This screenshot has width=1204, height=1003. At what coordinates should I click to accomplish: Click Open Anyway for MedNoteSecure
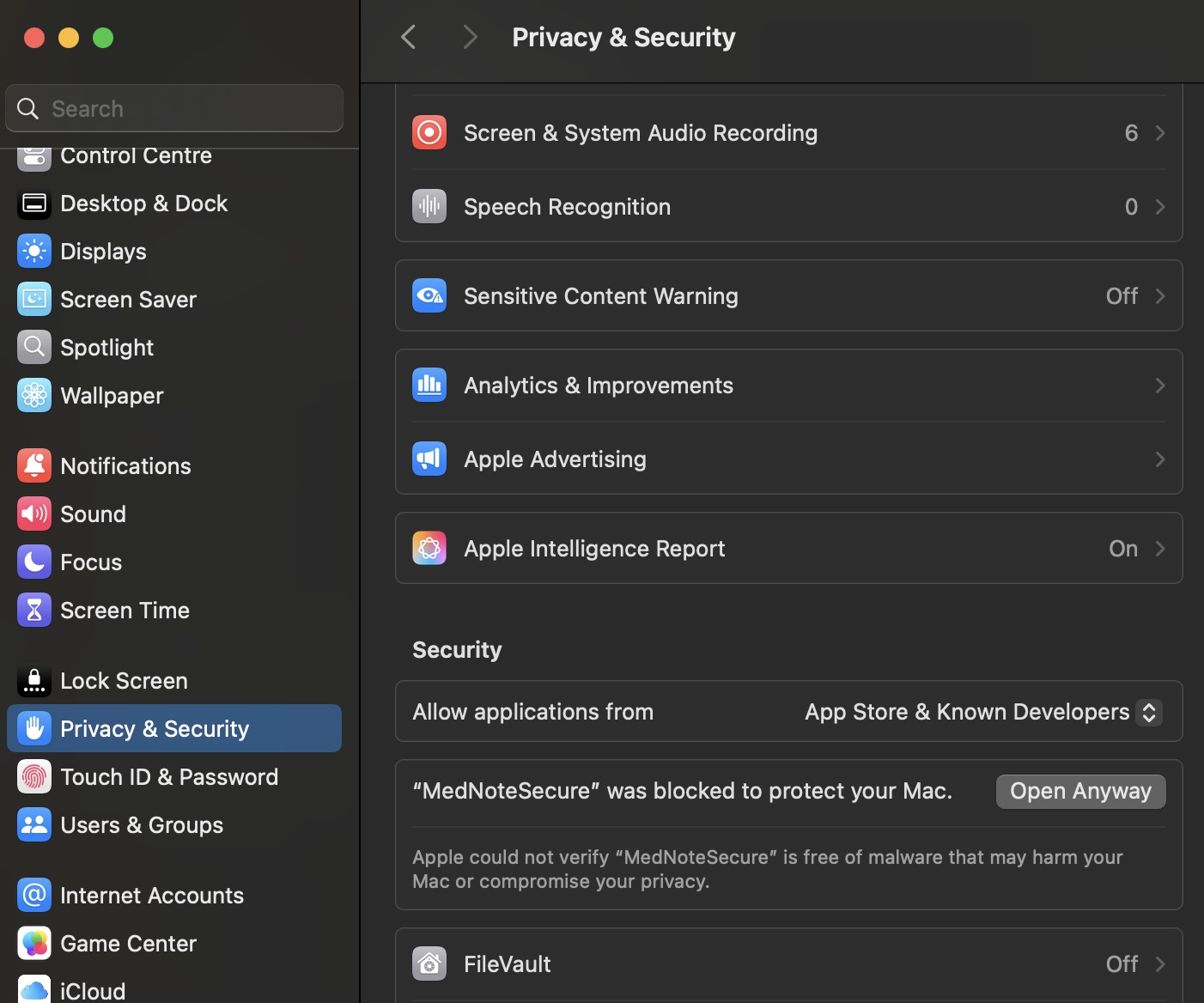click(1080, 791)
